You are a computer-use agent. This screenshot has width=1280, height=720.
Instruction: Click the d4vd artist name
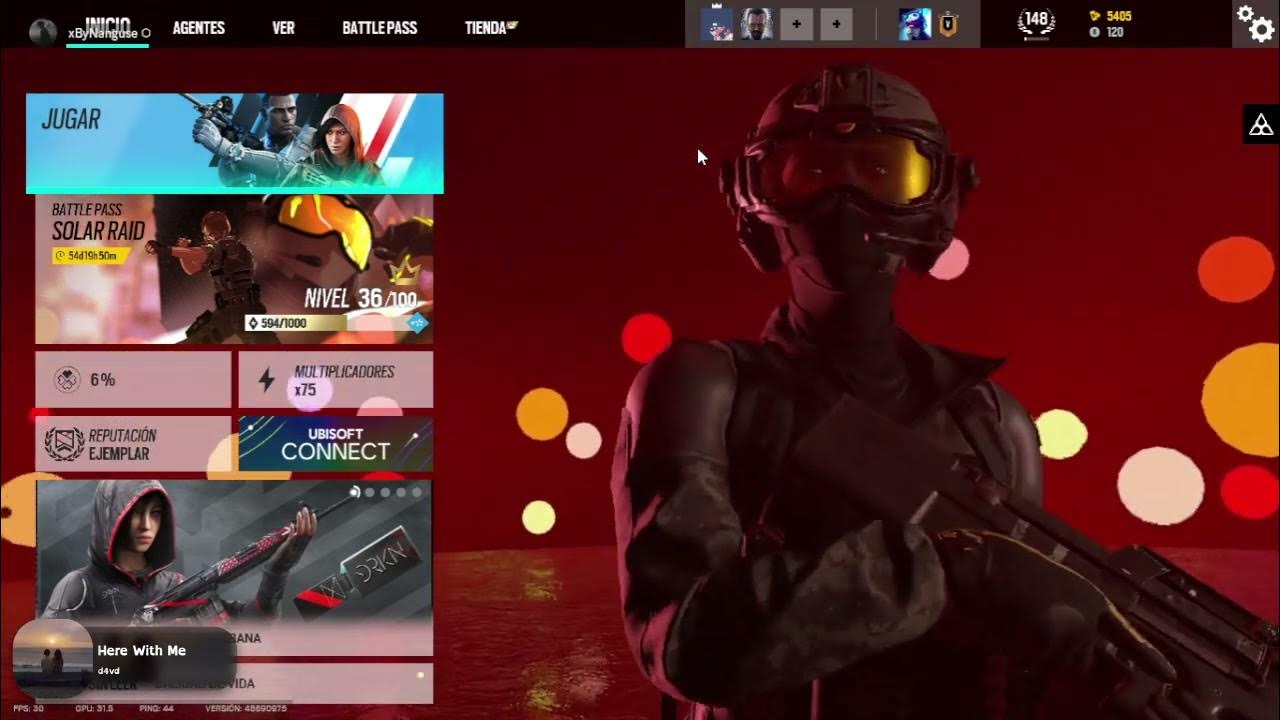click(x=108, y=671)
